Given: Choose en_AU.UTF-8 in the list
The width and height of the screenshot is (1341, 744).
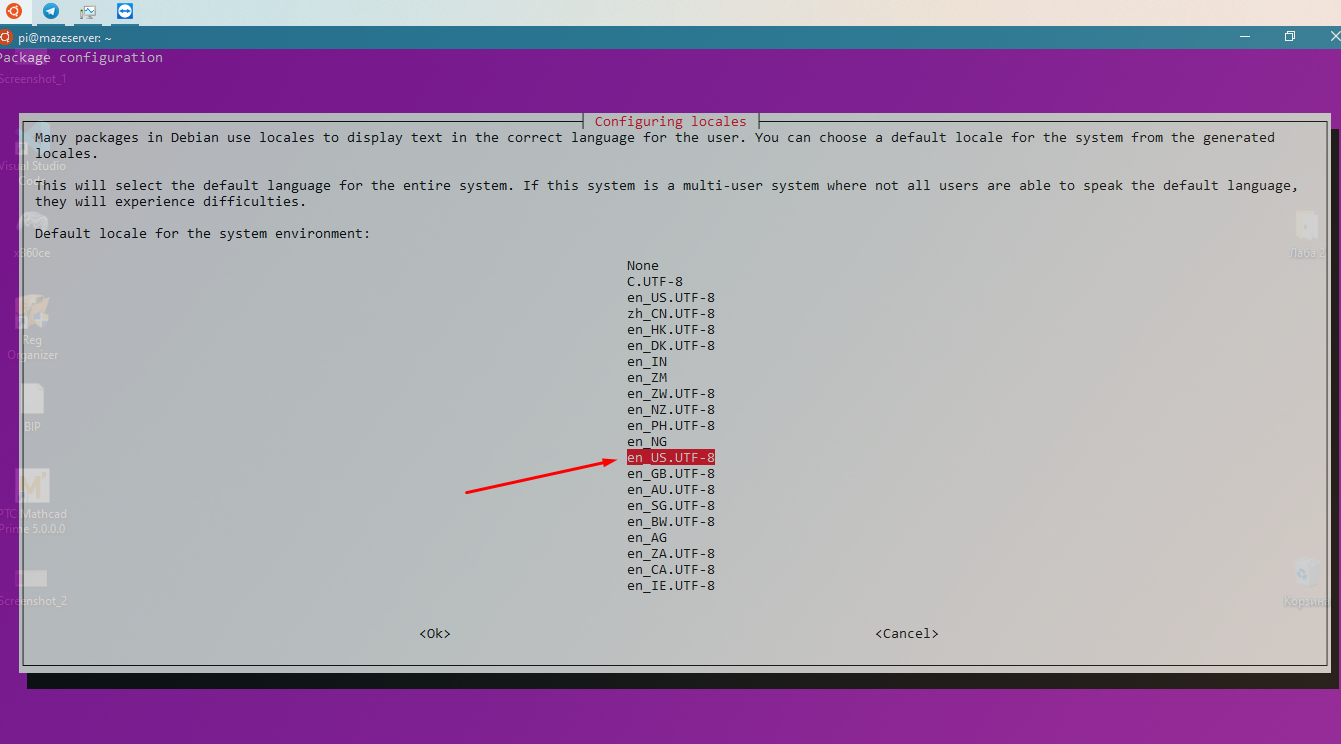Looking at the screenshot, I should pos(671,490).
